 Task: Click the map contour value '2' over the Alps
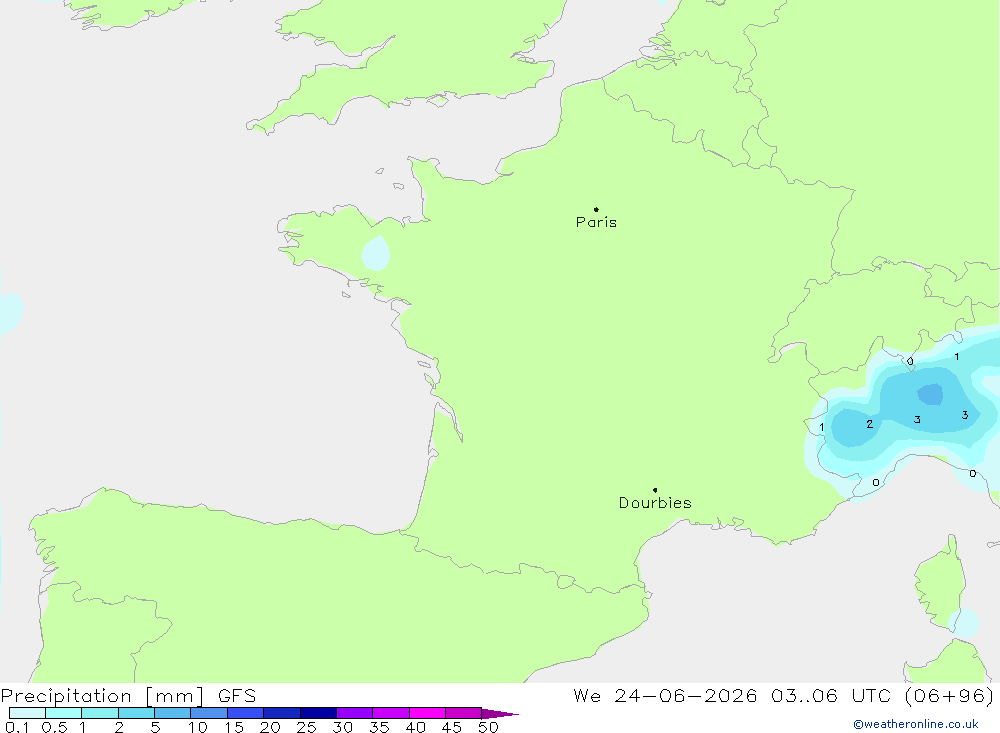point(869,424)
